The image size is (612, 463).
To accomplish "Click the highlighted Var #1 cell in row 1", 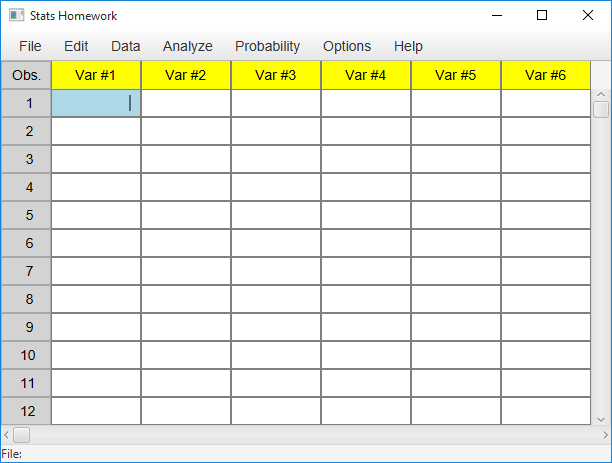I will [96, 103].
